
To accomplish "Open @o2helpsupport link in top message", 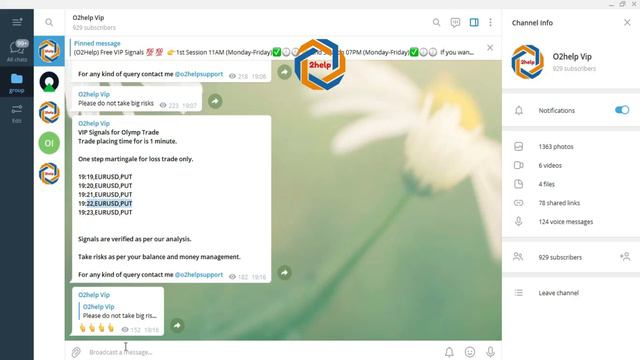I will [199, 74].
